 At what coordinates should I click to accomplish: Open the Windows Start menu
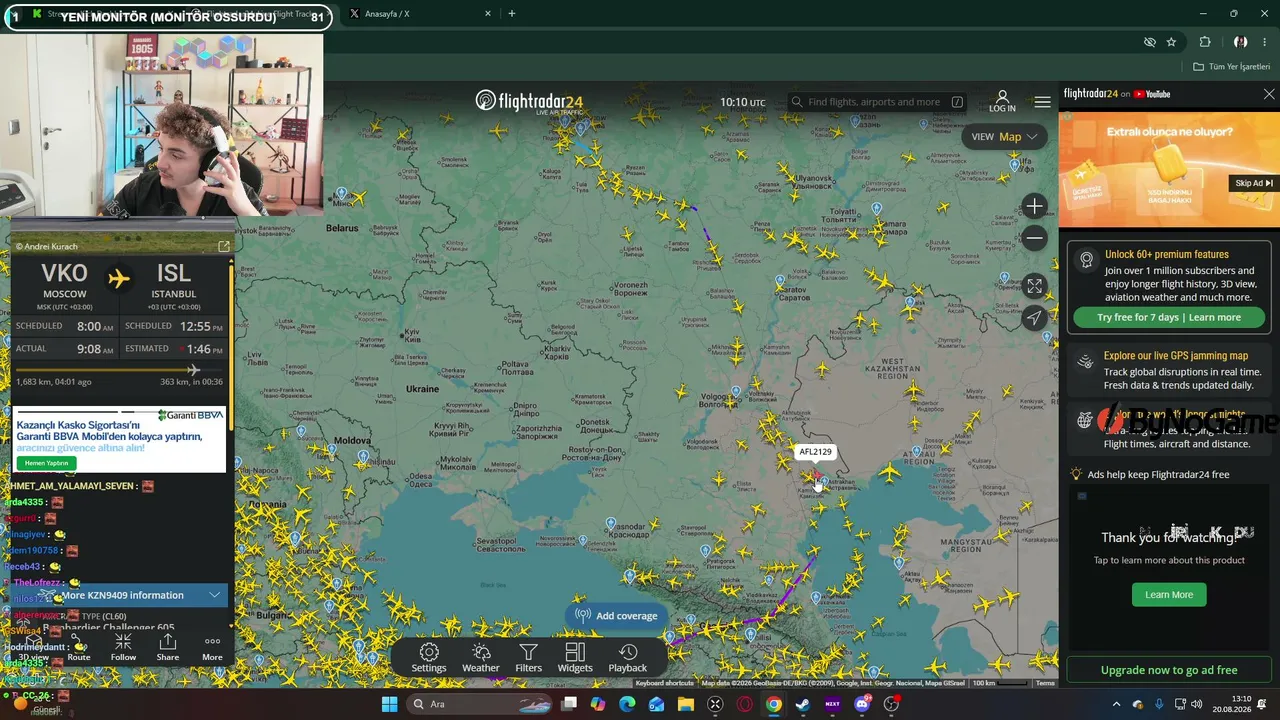[389, 704]
